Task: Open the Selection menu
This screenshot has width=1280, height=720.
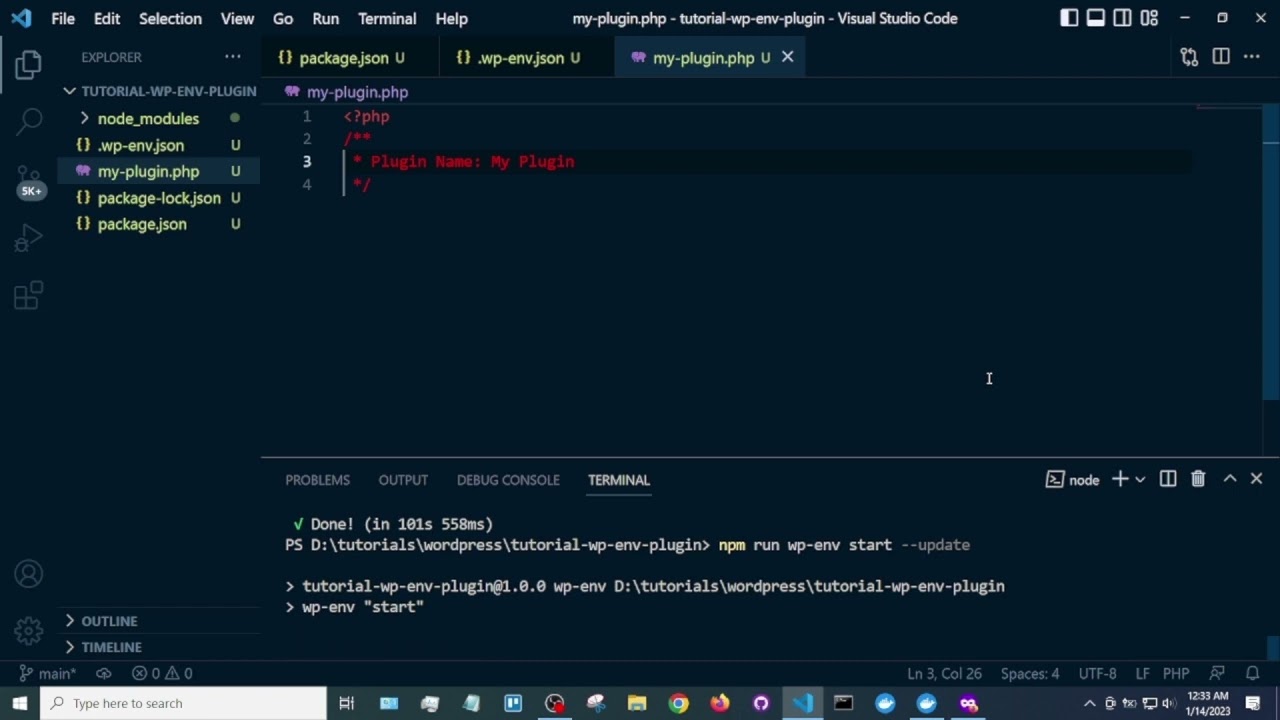Action: coord(170,18)
